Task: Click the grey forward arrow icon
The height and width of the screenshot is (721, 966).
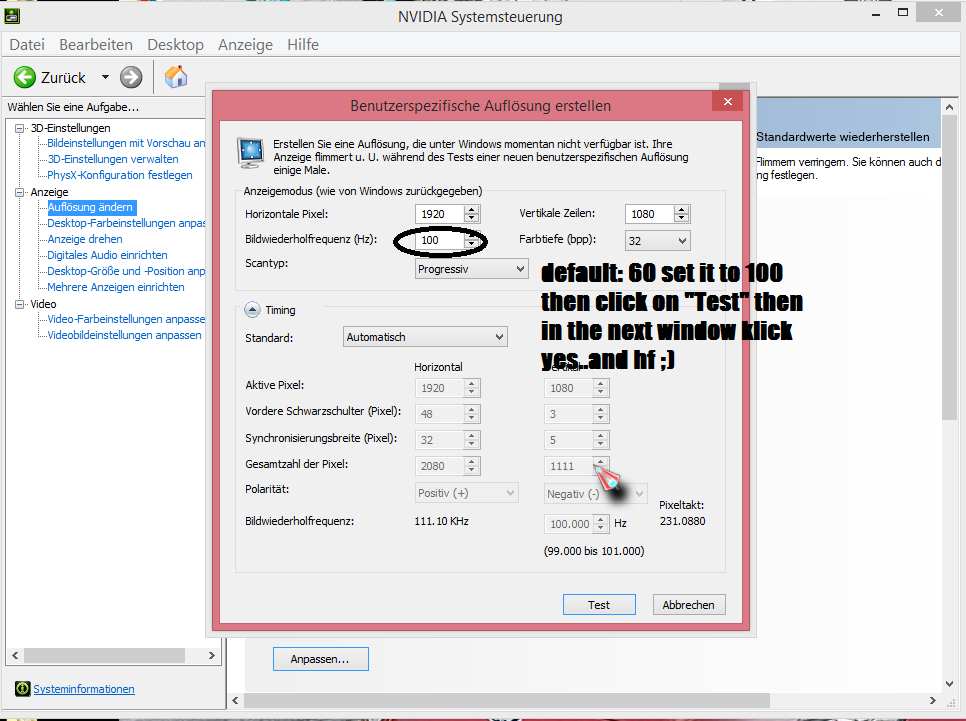Action: [131, 78]
